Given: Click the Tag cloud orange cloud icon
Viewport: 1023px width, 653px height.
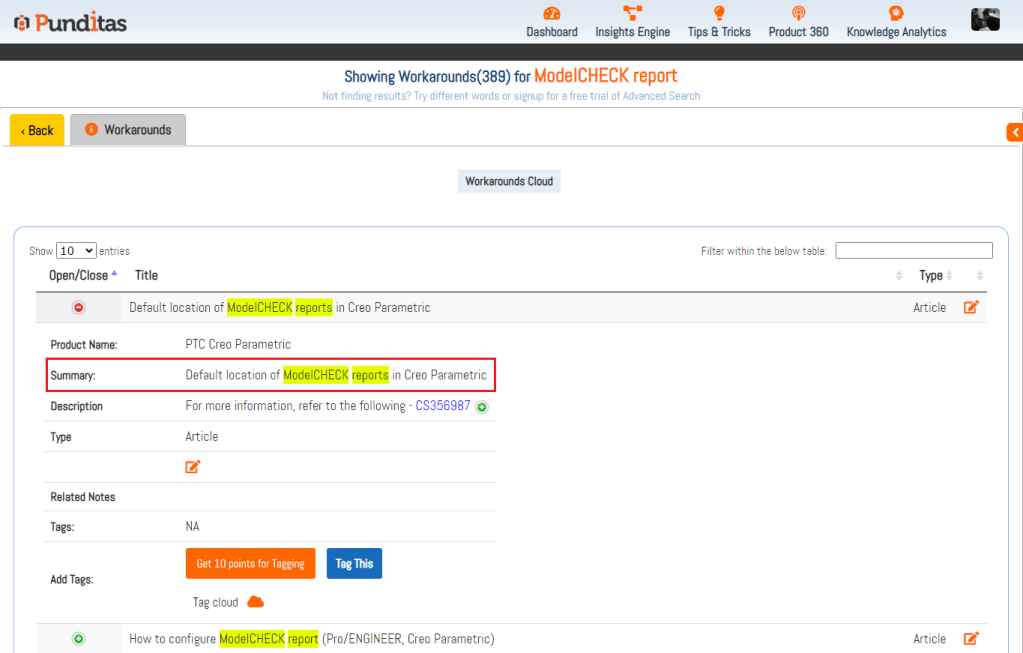Looking at the screenshot, I should [x=255, y=602].
